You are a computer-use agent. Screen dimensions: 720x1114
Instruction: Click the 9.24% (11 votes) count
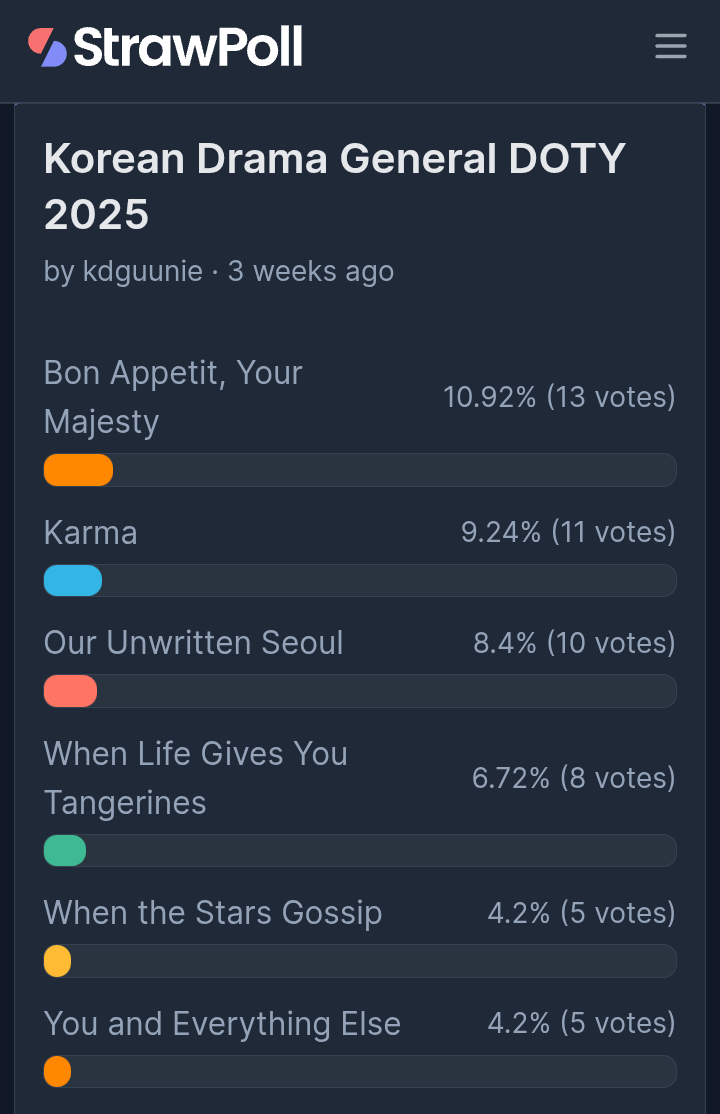567,532
